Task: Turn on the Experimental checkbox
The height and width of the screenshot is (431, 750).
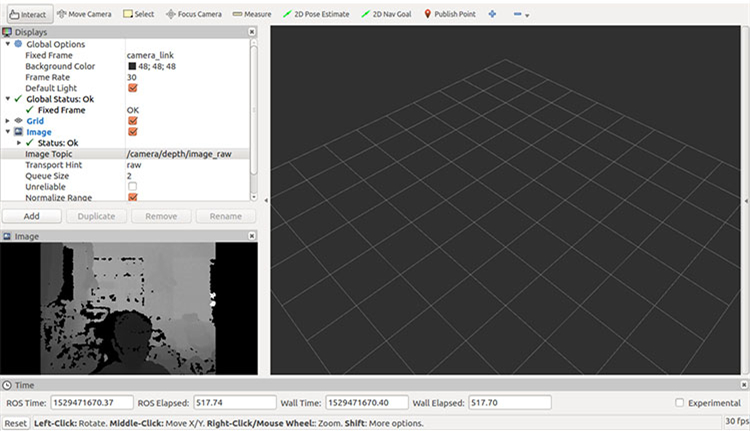Action: click(x=680, y=402)
